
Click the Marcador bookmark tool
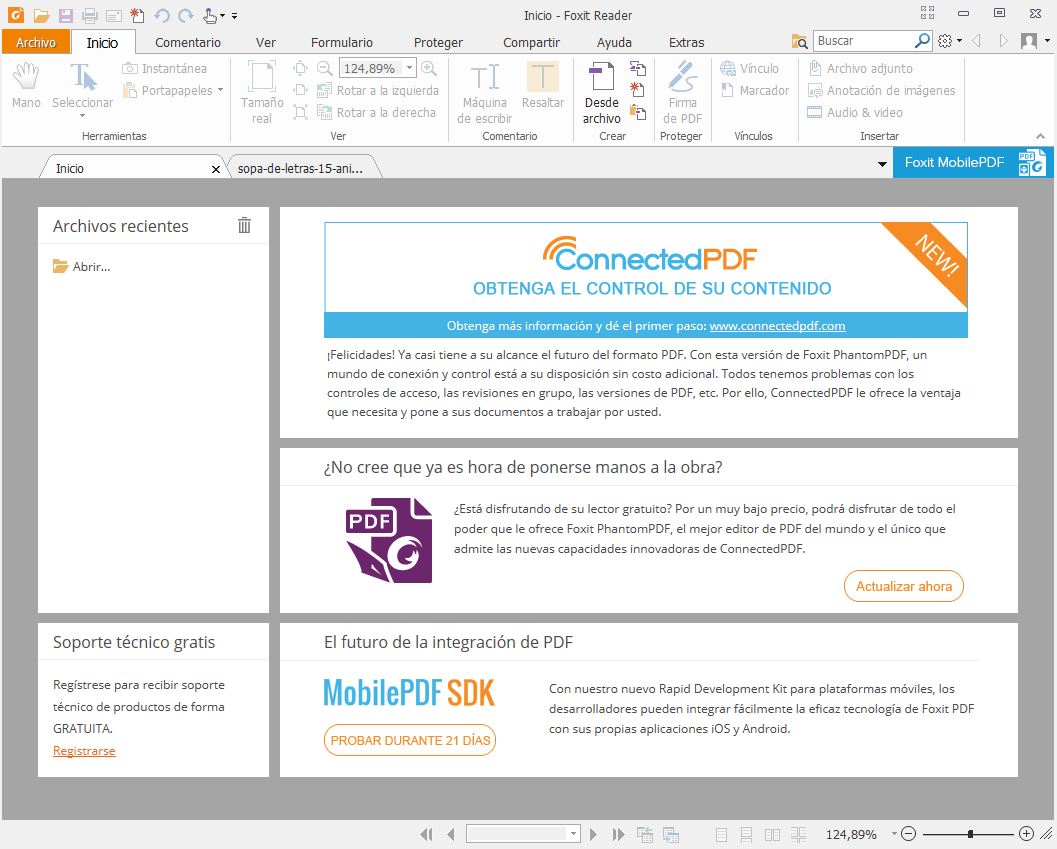click(755, 90)
